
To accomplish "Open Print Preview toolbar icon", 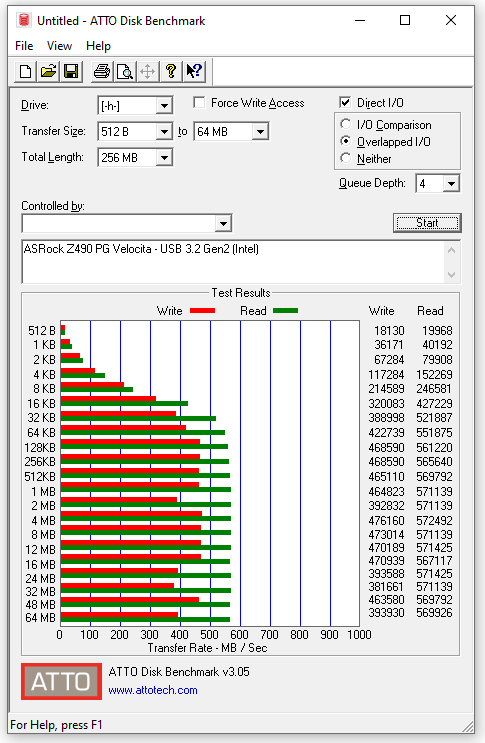I will (x=125, y=72).
